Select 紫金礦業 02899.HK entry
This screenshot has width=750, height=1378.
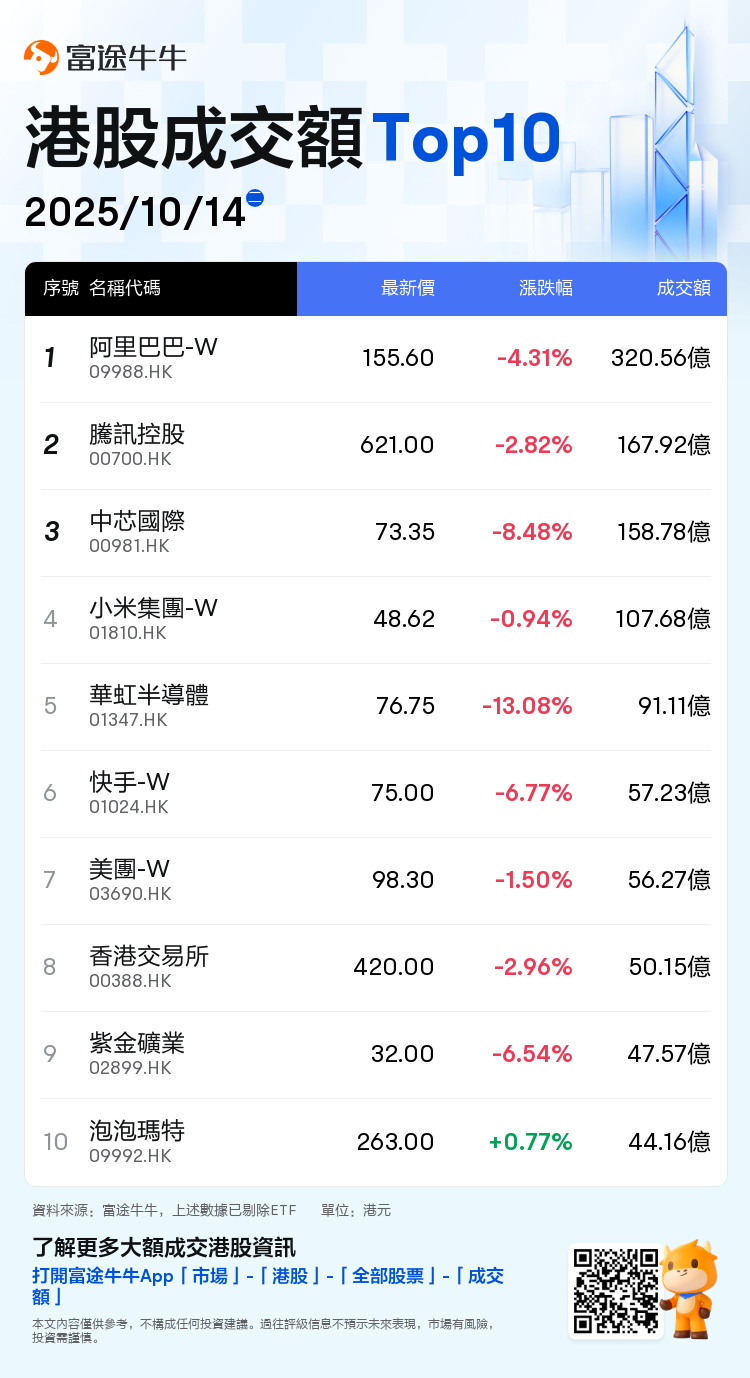click(137, 1054)
